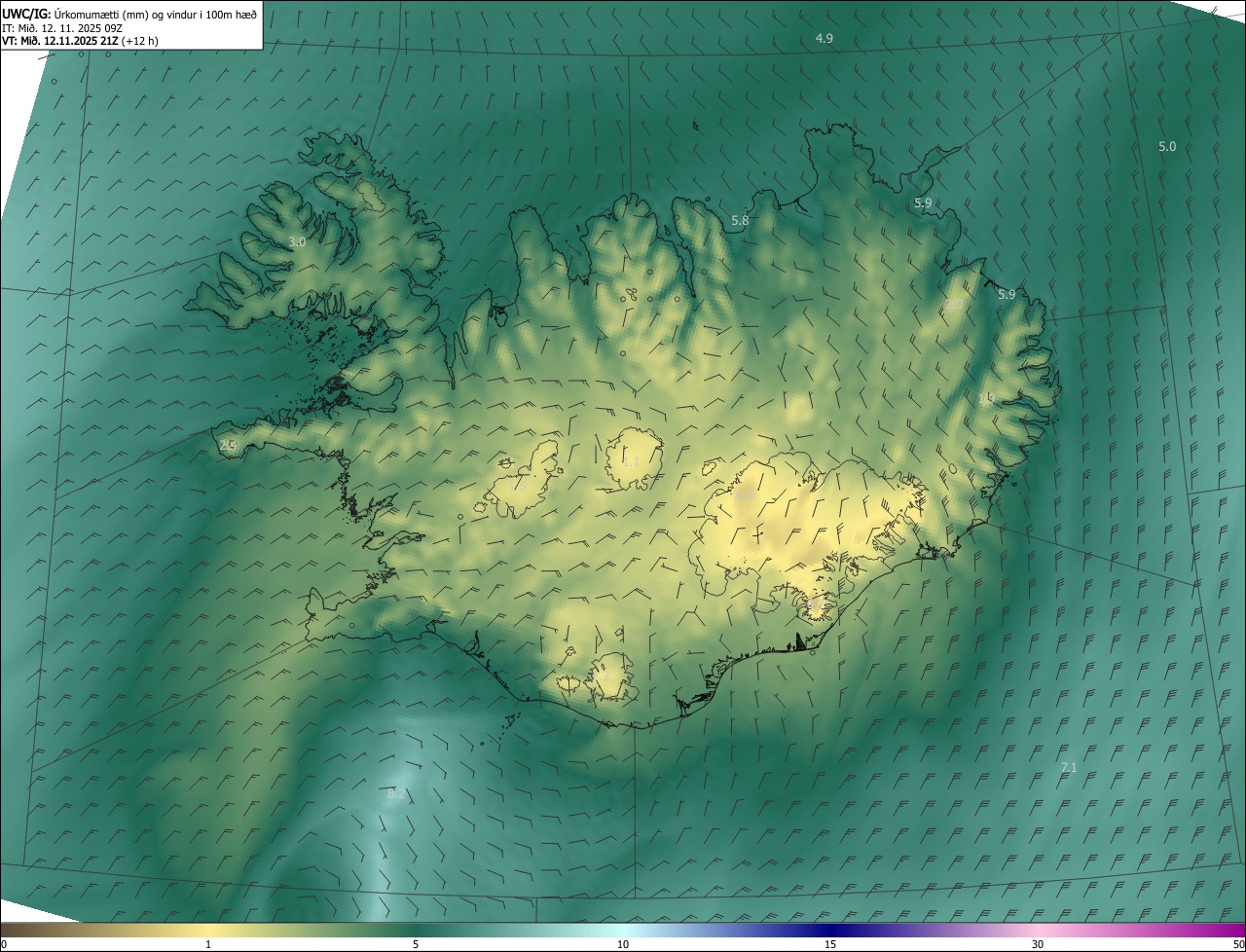Select the 5.0 value label near the right edge
Viewport: 1246px width, 952px height.
1166,147
